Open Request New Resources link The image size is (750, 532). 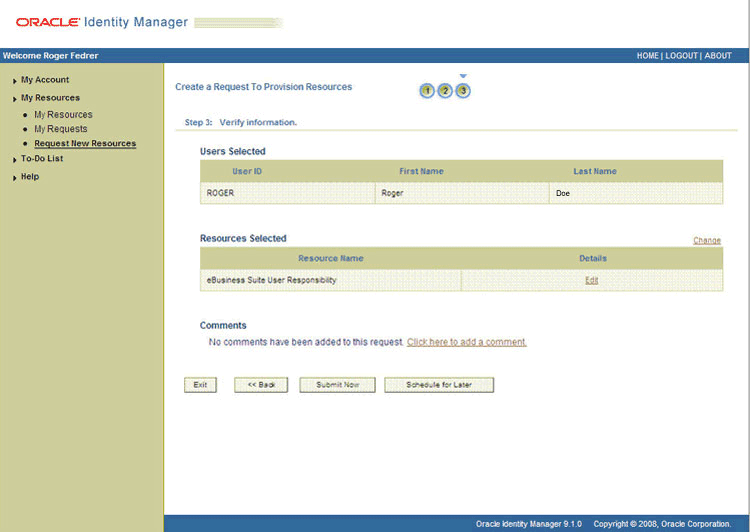tap(85, 144)
